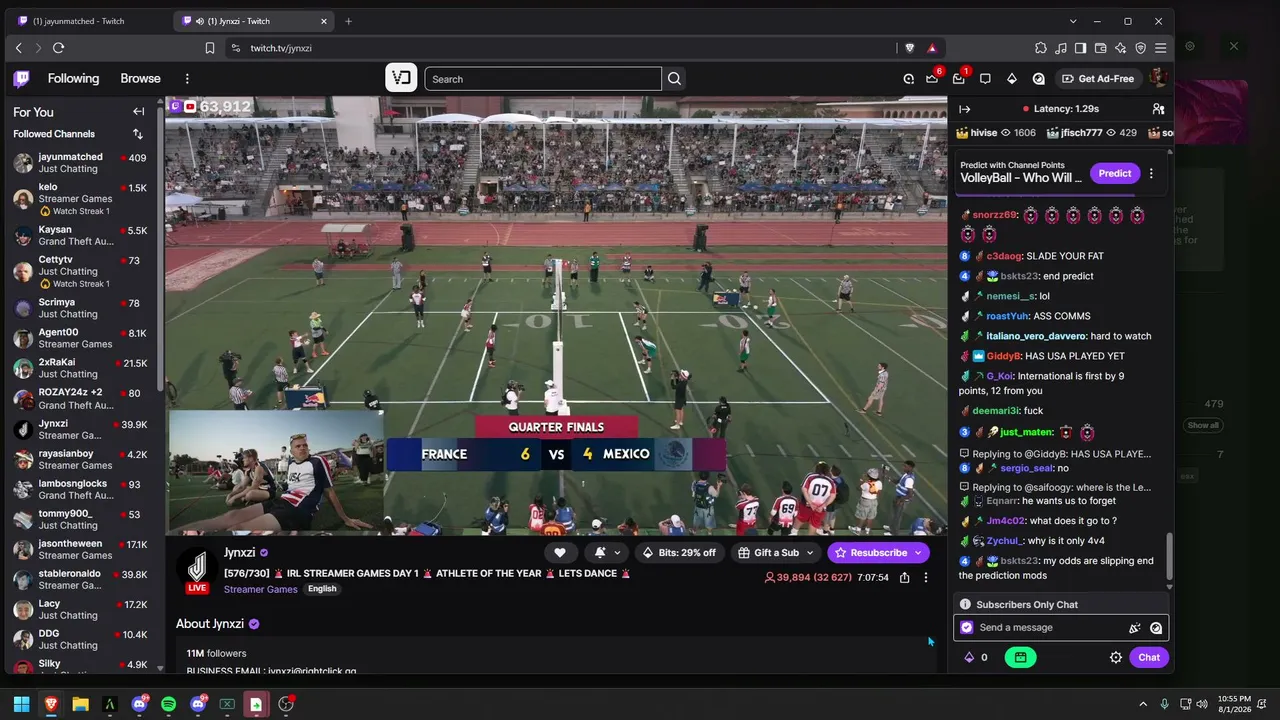The height and width of the screenshot is (720, 1280).
Task: Expand the Gift a Sub dropdown
Action: 810,553
